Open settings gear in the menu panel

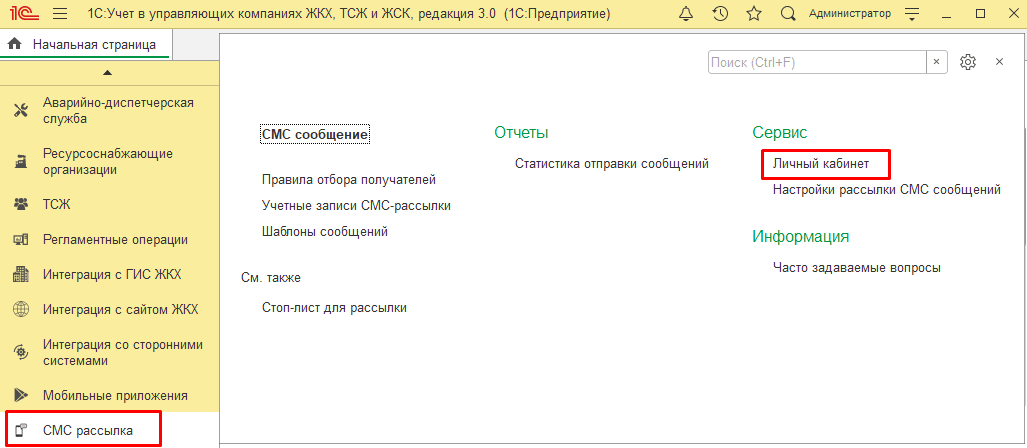(967, 62)
